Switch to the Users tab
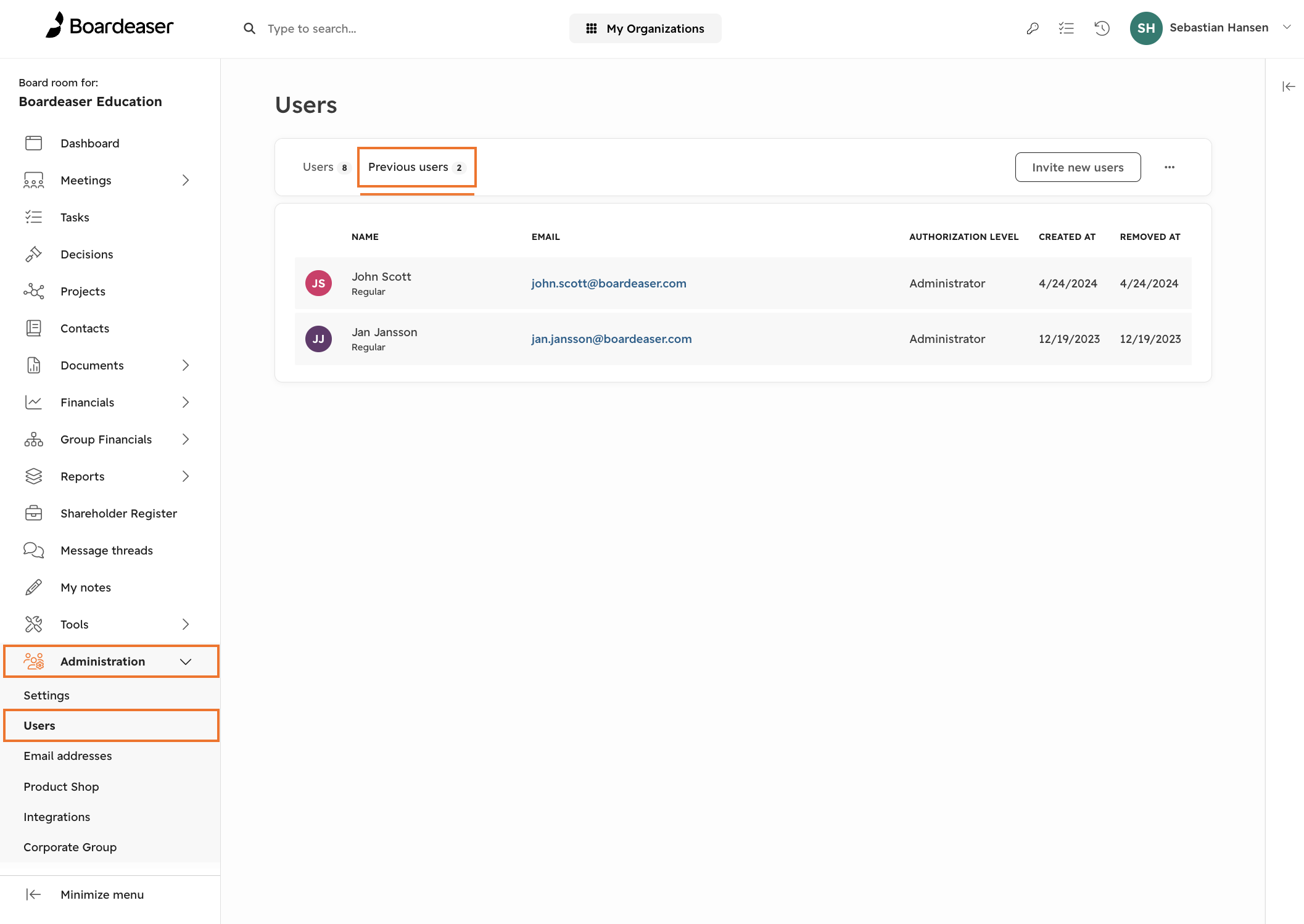Image resolution: width=1304 pixels, height=924 pixels. pos(326,167)
